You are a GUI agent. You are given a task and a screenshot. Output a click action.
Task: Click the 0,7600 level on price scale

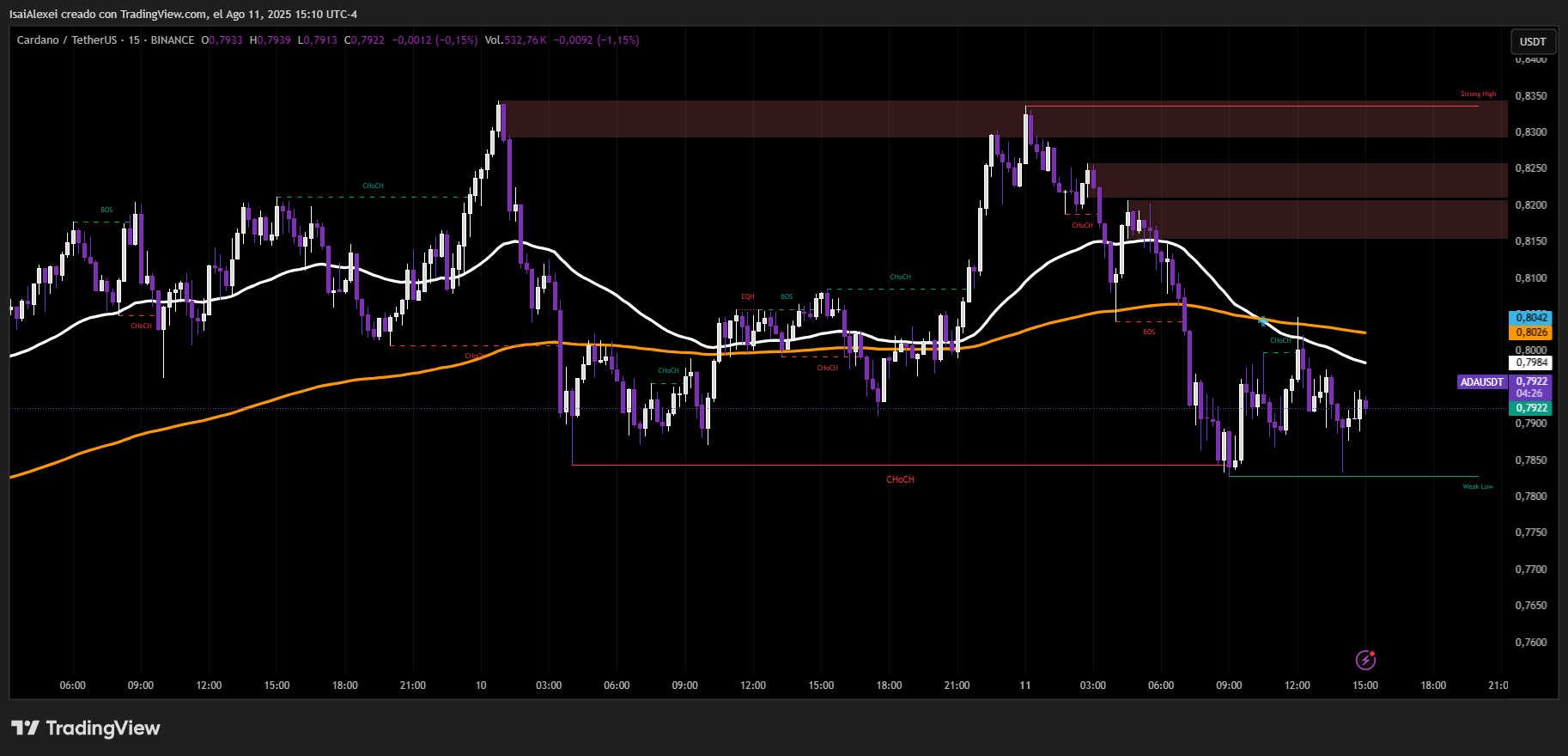click(x=1531, y=643)
